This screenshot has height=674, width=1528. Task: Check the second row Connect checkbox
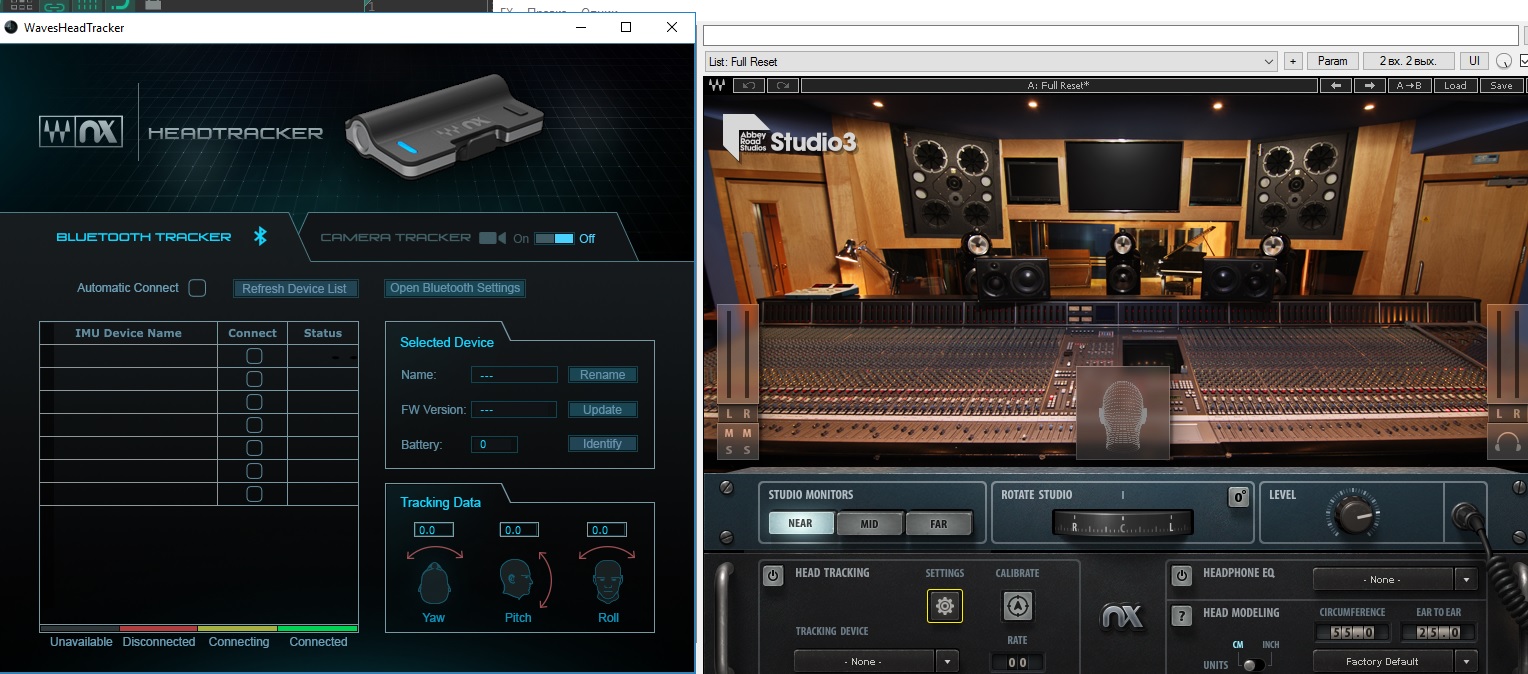(254, 379)
